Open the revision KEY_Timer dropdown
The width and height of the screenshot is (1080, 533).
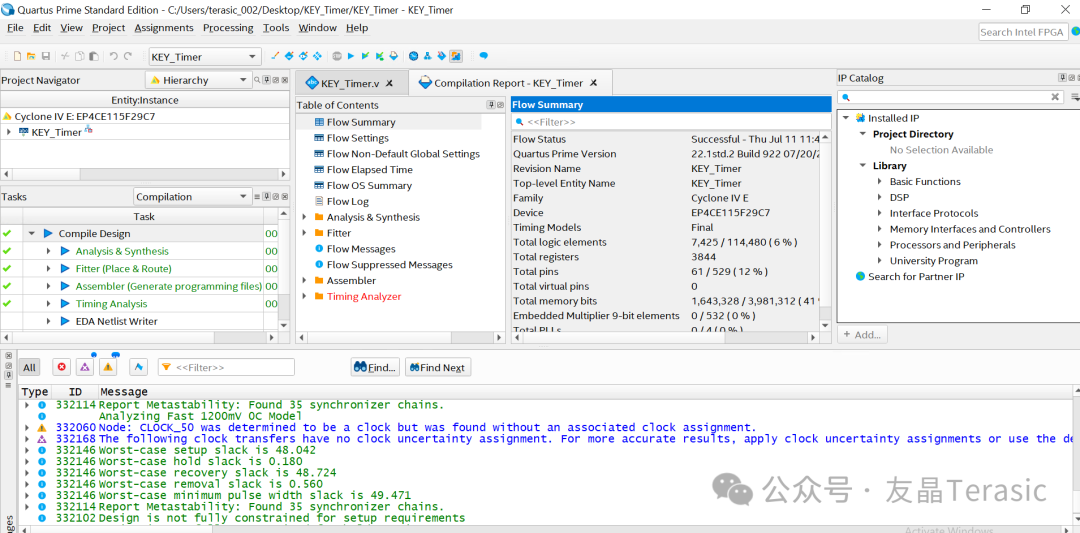(x=205, y=56)
